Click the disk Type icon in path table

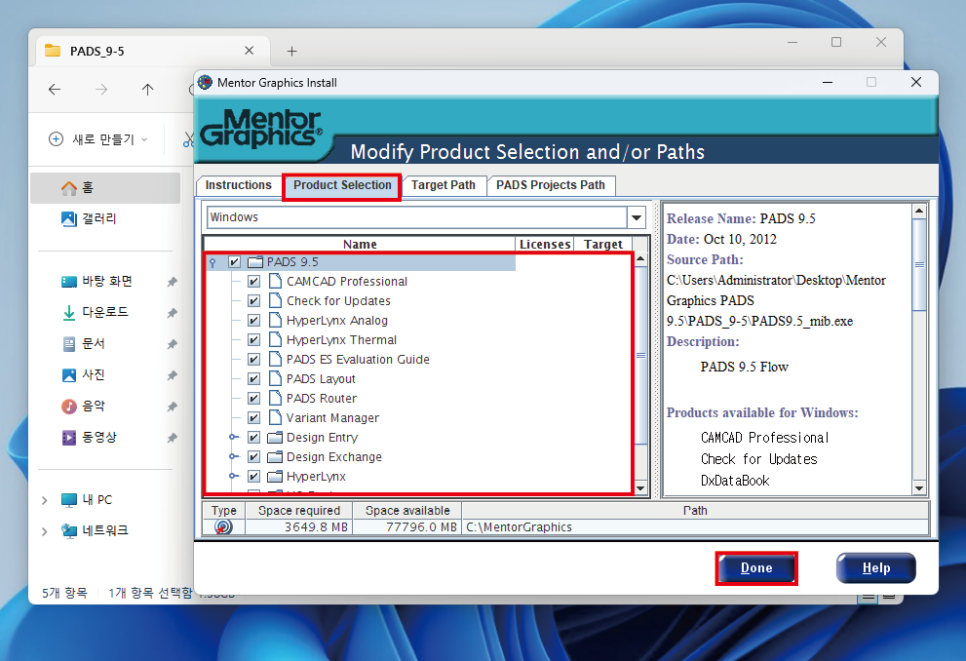tap(224, 527)
